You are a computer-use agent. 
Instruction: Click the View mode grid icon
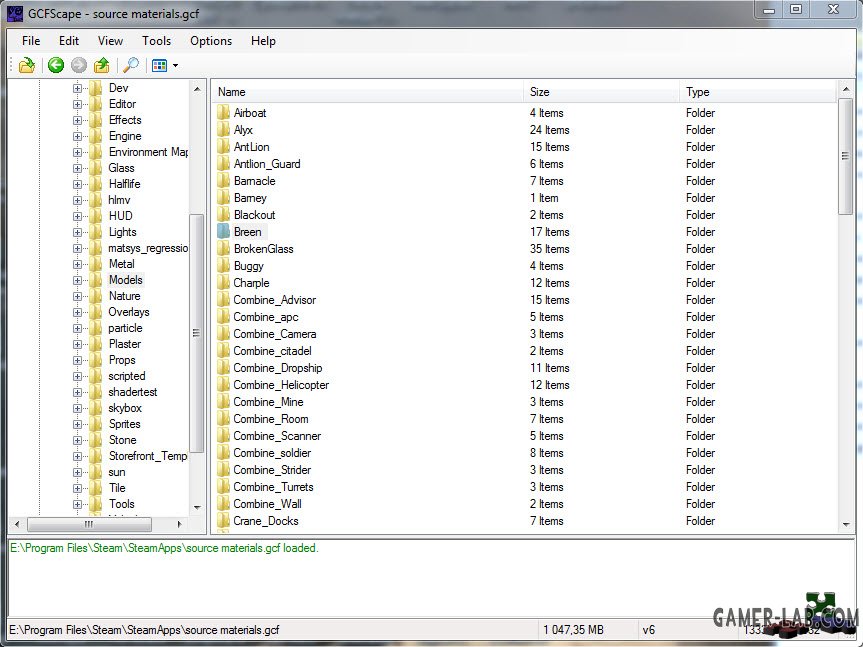(160, 65)
